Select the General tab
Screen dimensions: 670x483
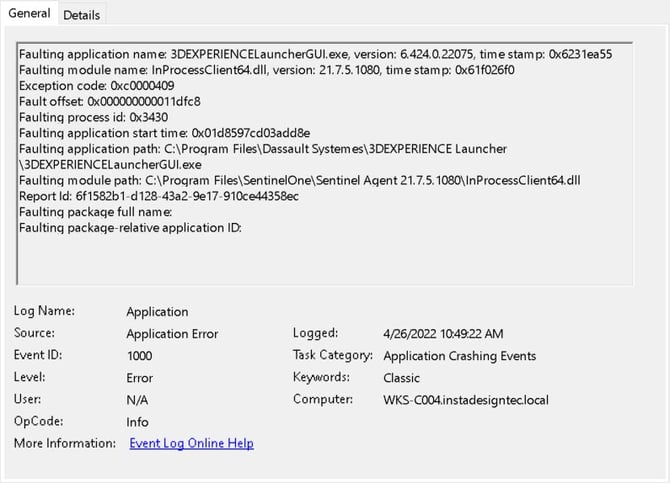tap(29, 14)
